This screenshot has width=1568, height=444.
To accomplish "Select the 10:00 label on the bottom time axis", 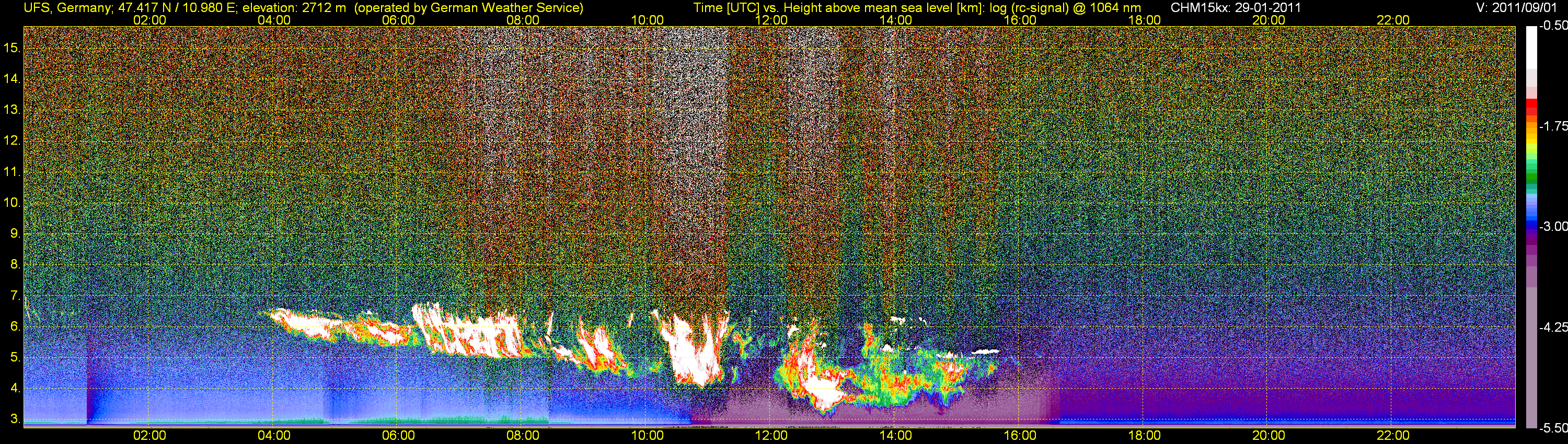I will point(647,436).
